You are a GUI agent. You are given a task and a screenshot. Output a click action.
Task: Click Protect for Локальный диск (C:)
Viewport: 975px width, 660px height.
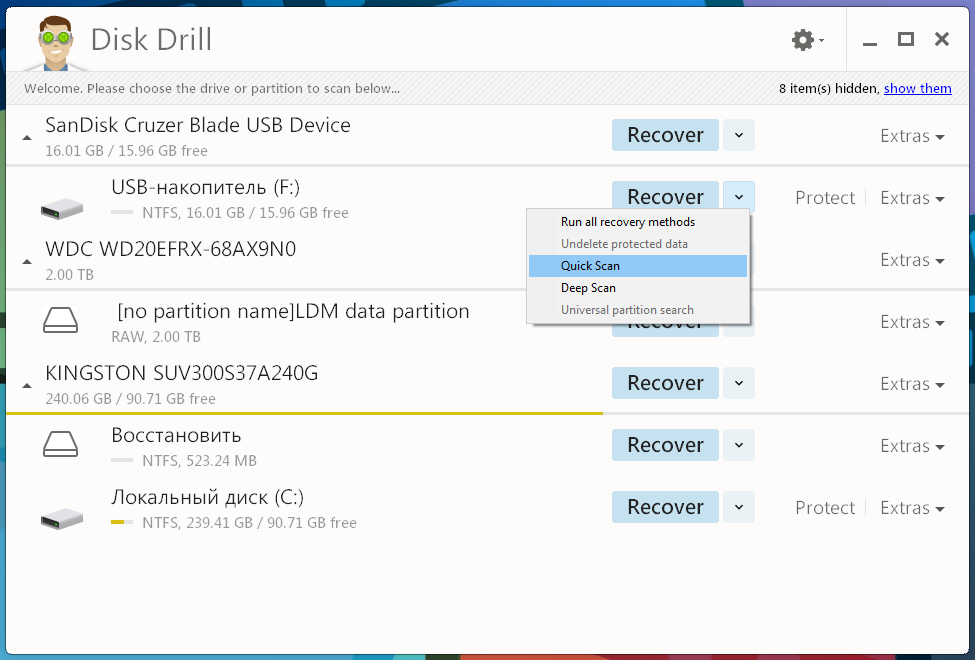(825, 508)
